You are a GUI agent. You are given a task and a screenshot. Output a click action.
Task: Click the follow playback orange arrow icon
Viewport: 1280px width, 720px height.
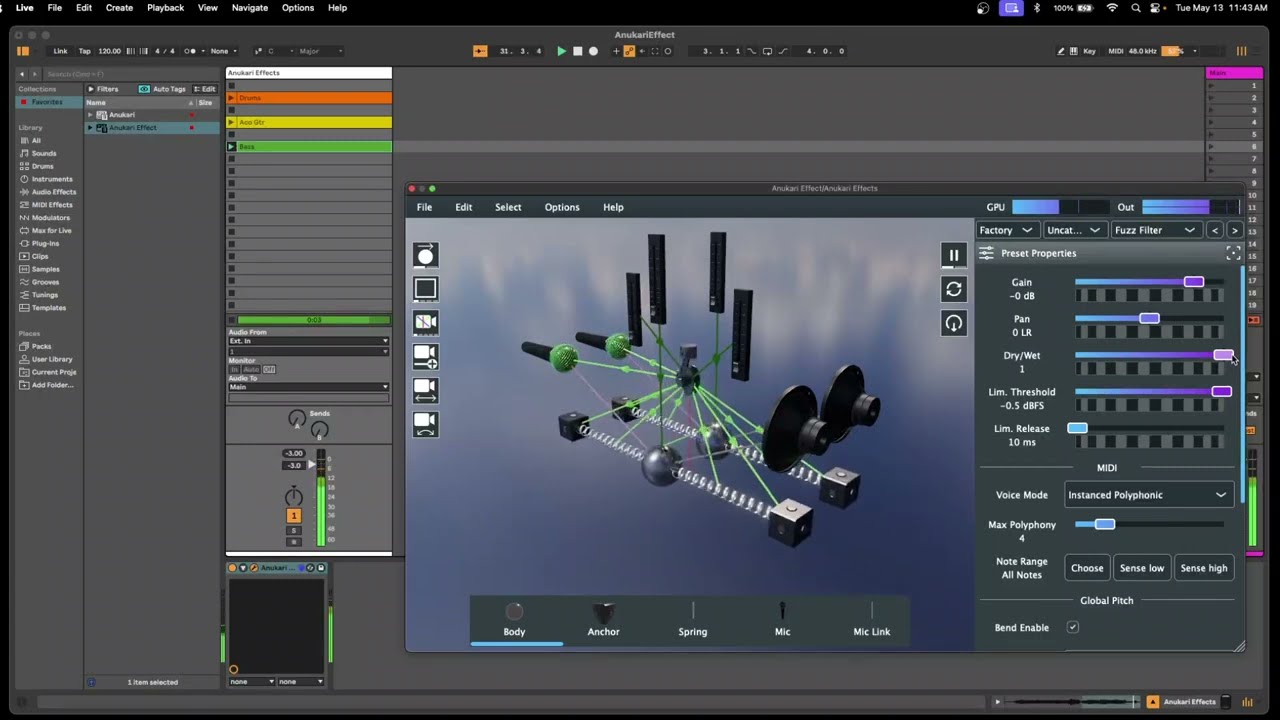click(x=480, y=51)
